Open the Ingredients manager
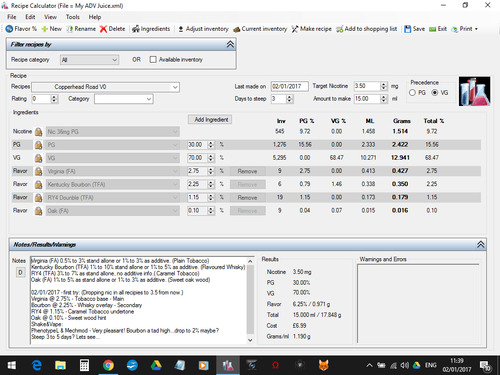The image size is (500, 375). point(151,29)
